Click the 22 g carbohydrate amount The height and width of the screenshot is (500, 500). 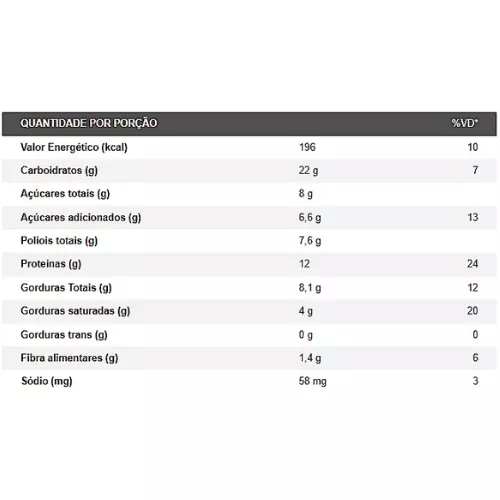(x=308, y=171)
